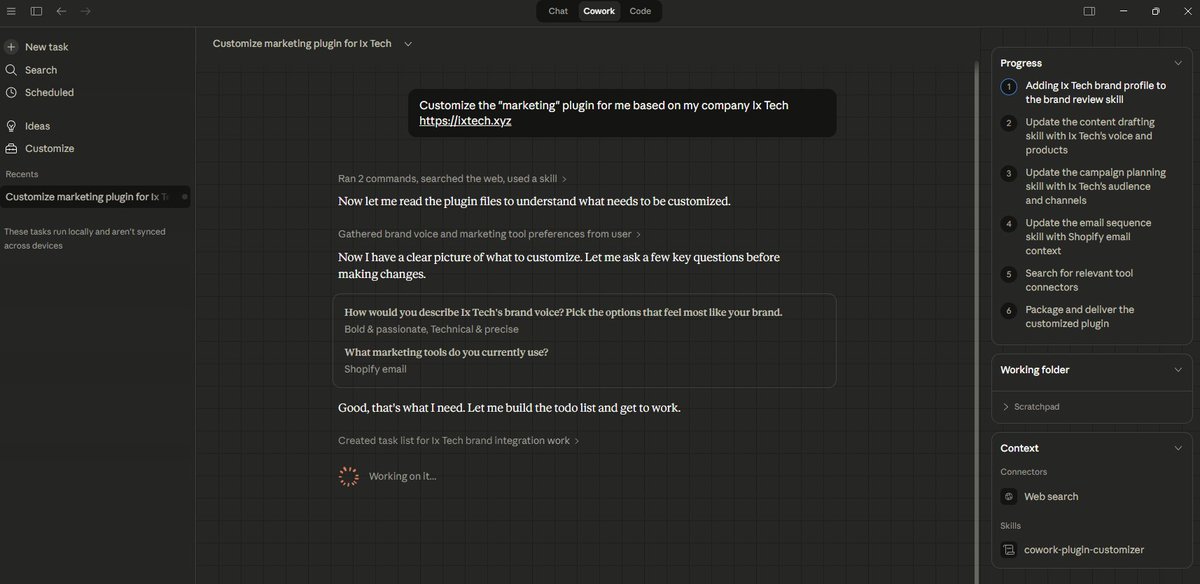Open task title dropdown chevron
Screen dimensions: 1200x584
[x=408, y=44]
